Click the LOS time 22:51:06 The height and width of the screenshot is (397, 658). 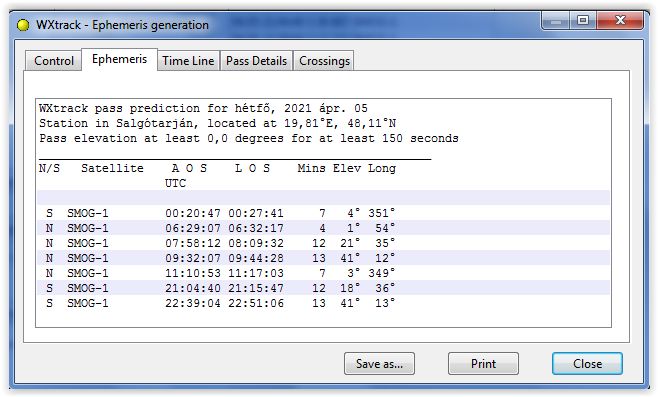(256, 303)
